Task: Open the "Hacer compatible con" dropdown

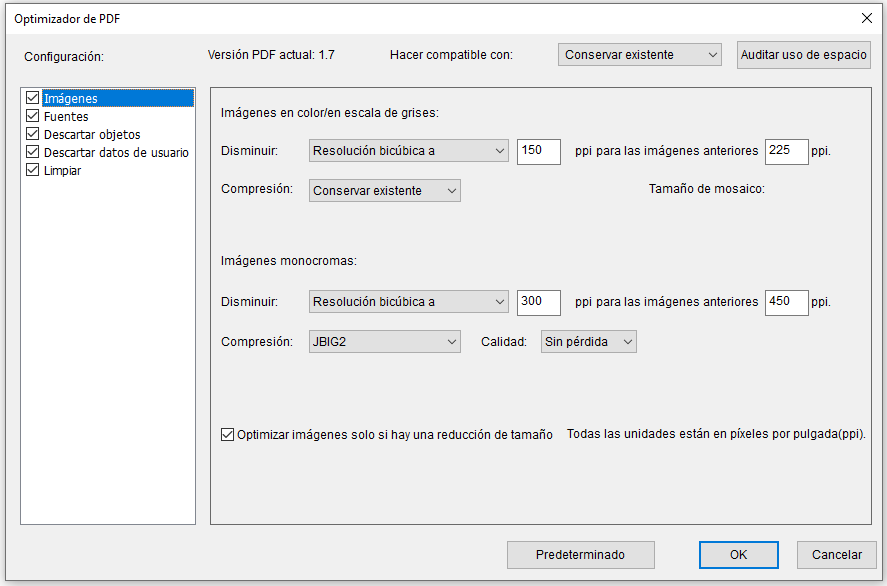Action: pos(639,55)
